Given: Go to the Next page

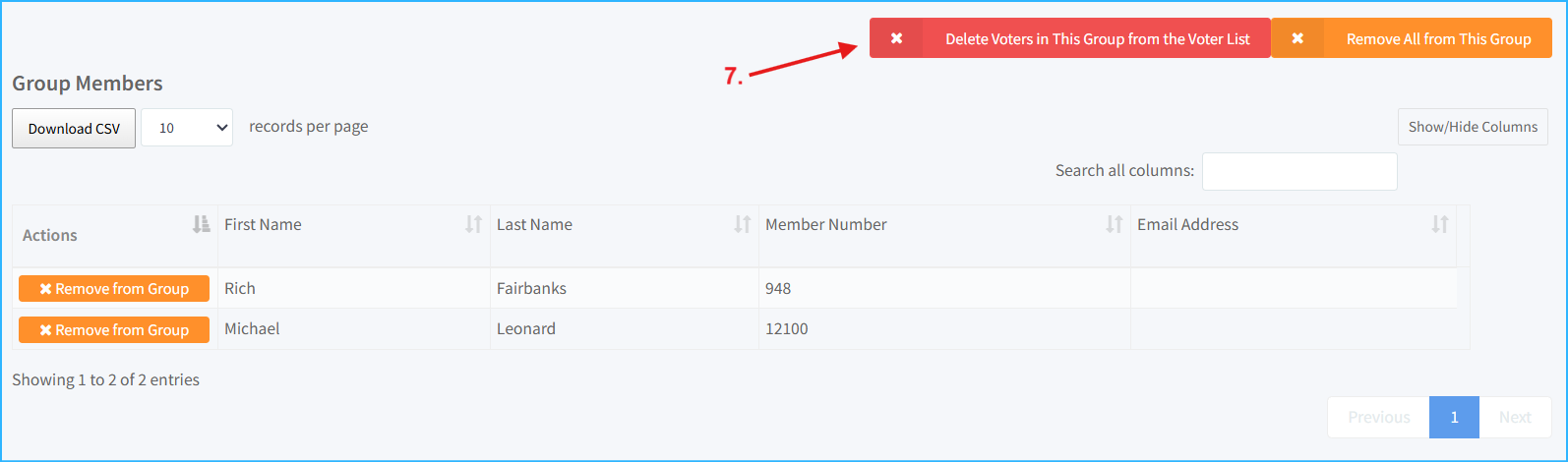Looking at the screenshot, I should pyautogui.click(x=1515, y=418).
